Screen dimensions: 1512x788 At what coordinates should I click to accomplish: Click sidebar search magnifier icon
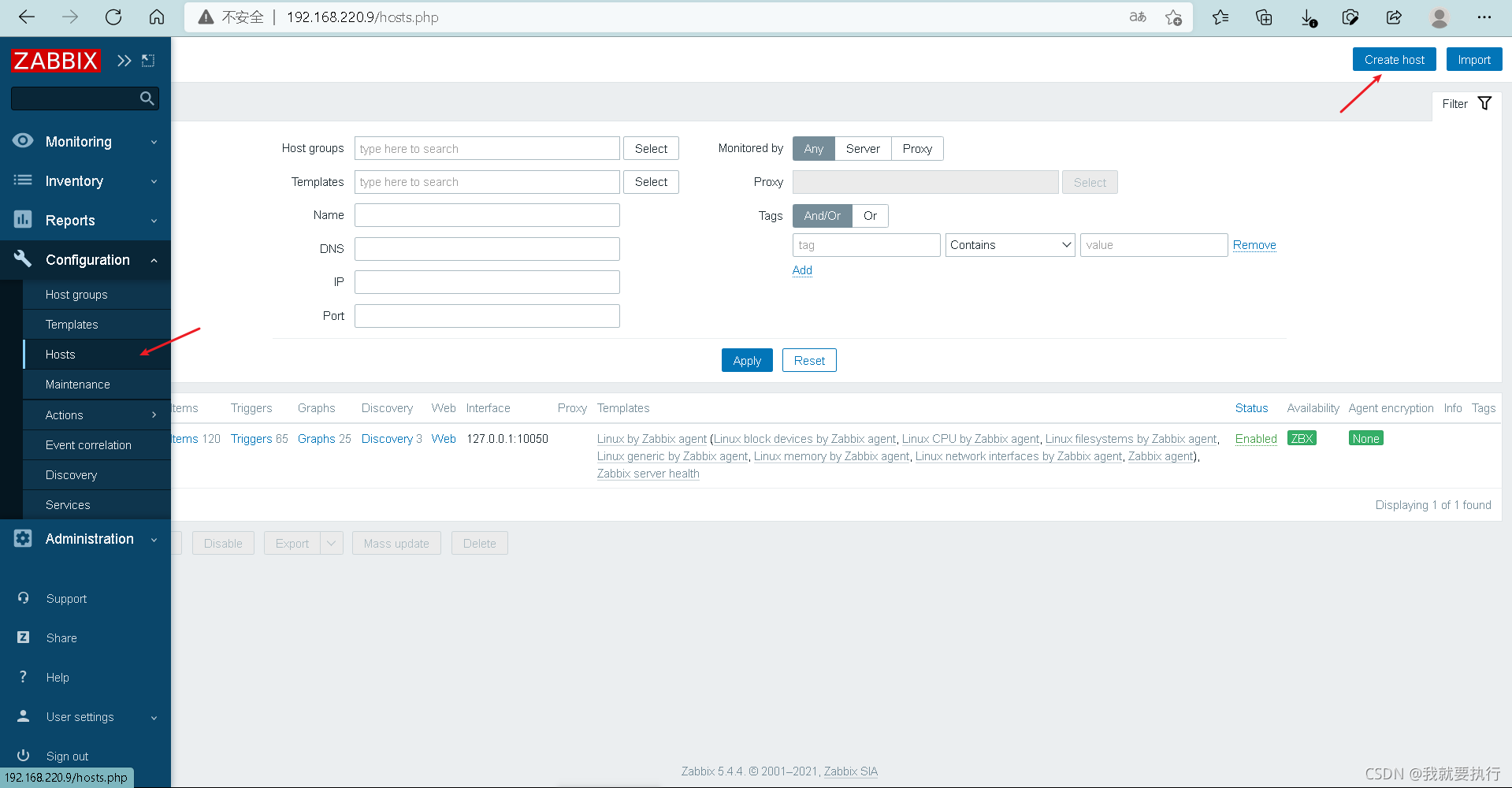147,98
